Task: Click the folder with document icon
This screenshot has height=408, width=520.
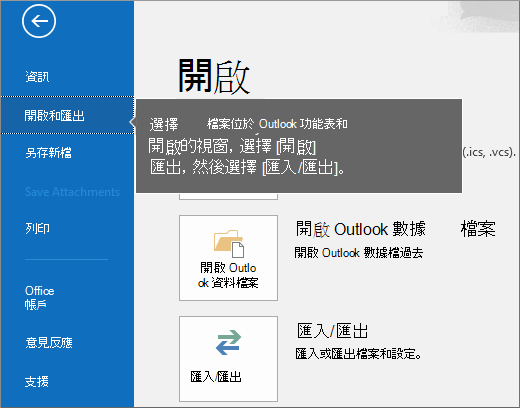Action: pyautogui.click(x=229, y=244)
